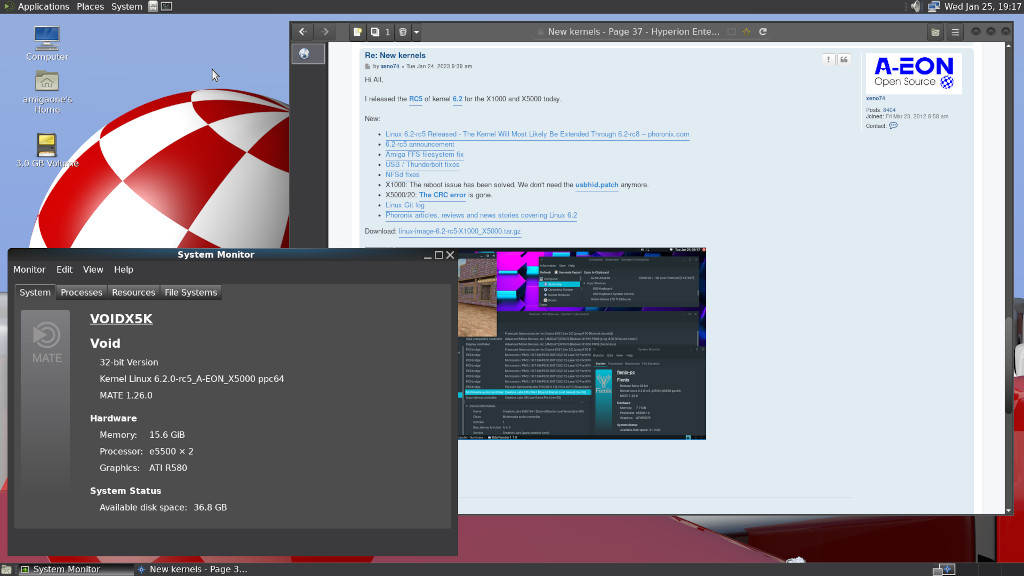Select the 3.0 GB Volume desktop icon
The image size is (1024, 576).
pyautogui.click(x=47, y=150)
